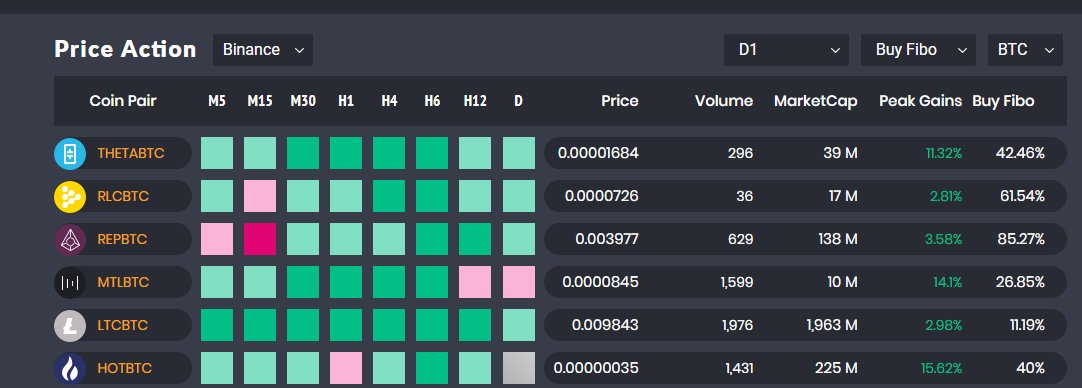Click the HOTBTC price 0.00000035

coord(596,369)
